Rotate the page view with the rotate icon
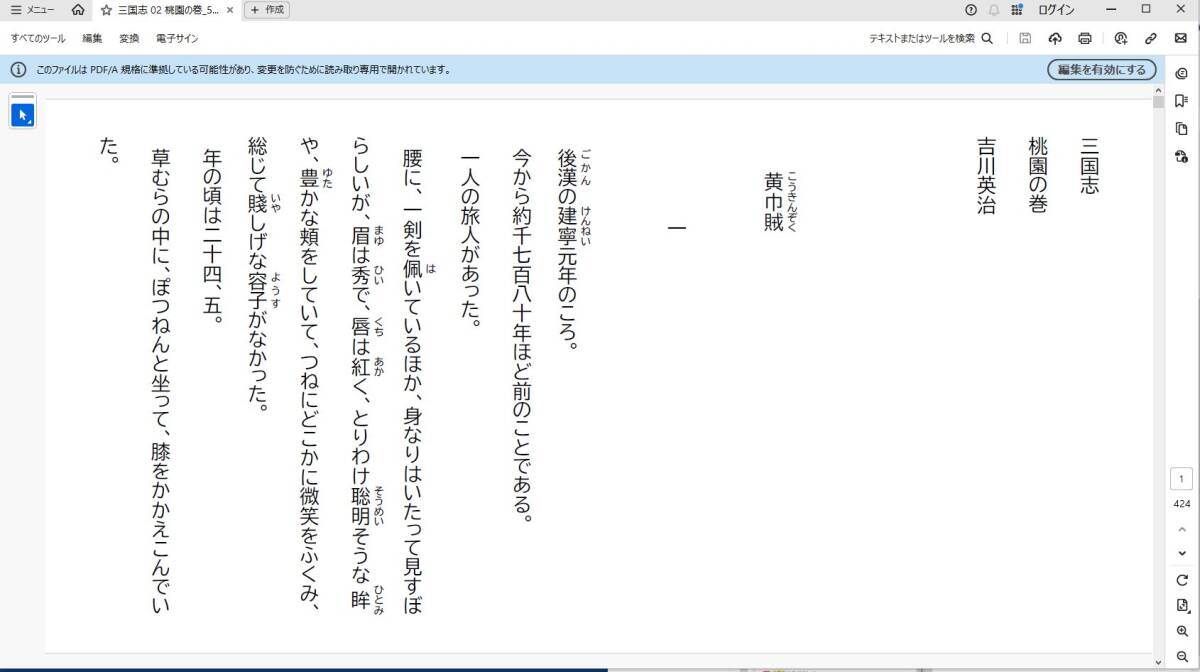 (x=1182, y=580)
